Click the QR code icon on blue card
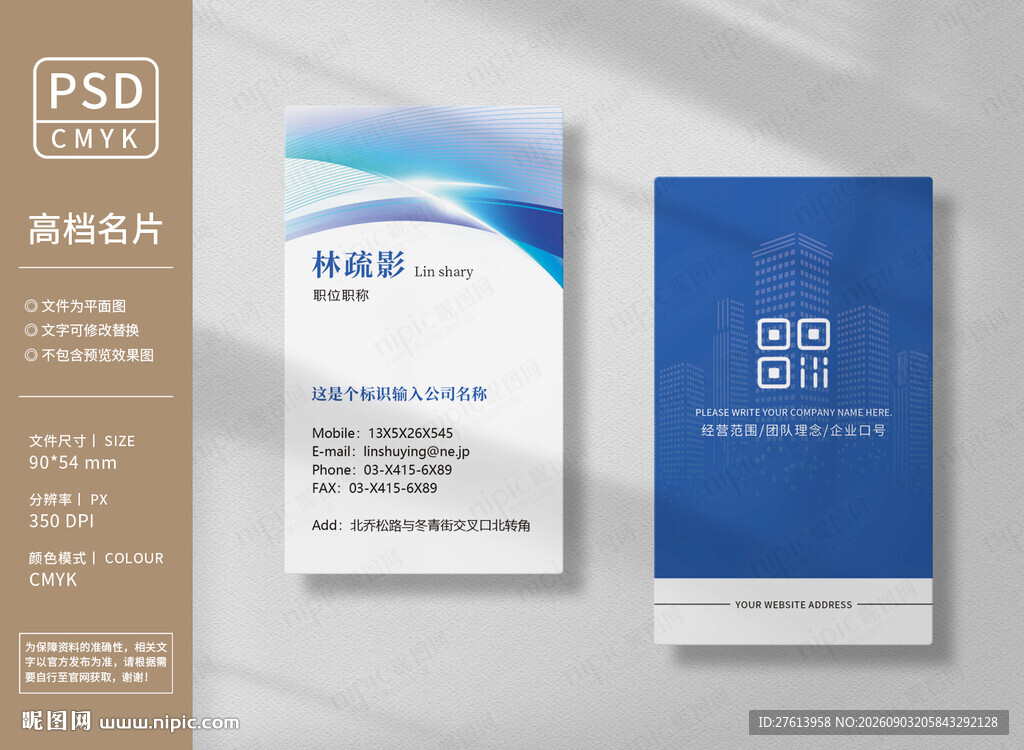1024x750 pixels. [793, 353]
